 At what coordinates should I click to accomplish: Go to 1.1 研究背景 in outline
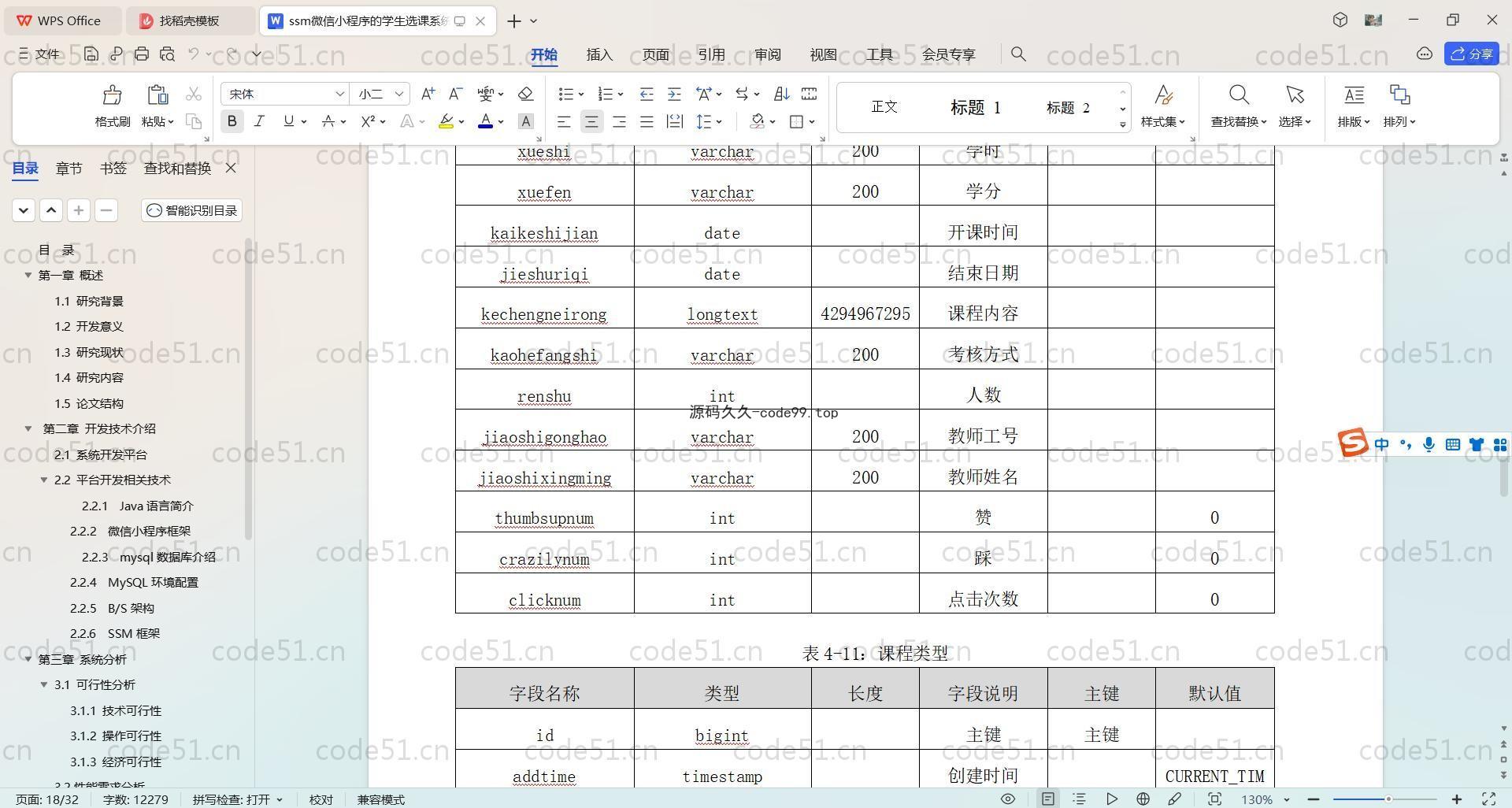pos(88,301)
